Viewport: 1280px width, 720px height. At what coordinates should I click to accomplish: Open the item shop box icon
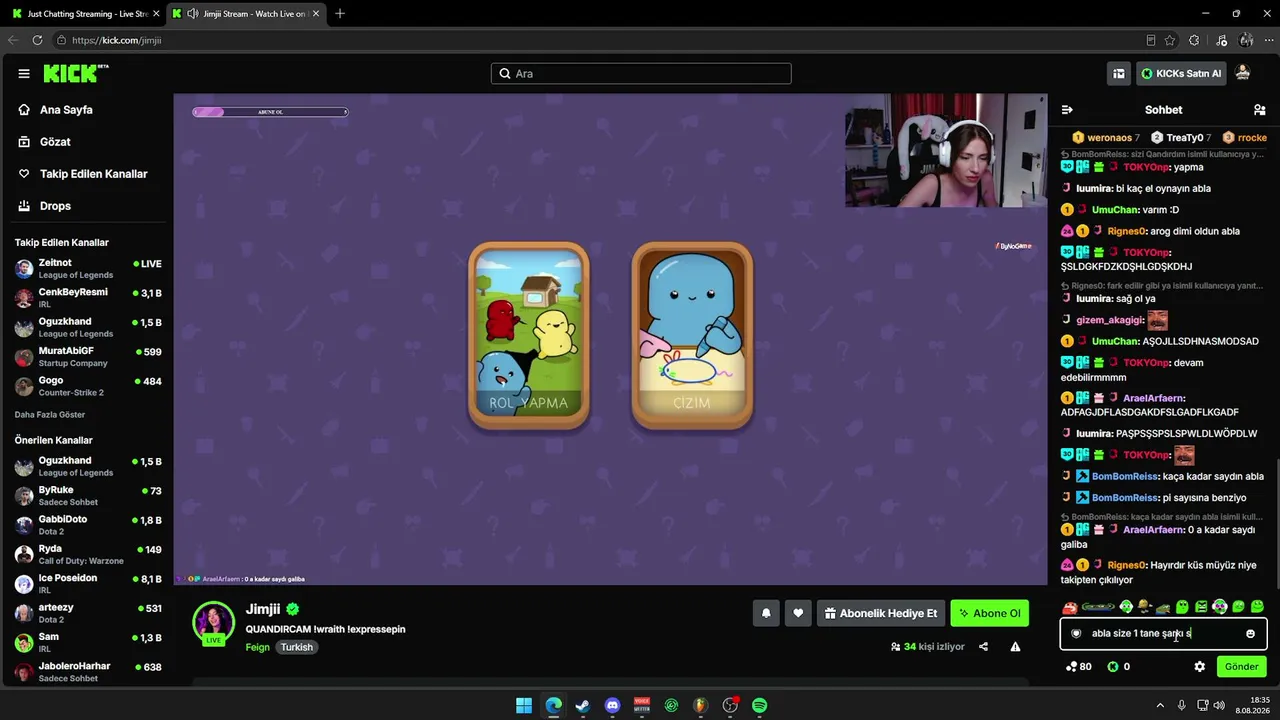(1119, 73)
